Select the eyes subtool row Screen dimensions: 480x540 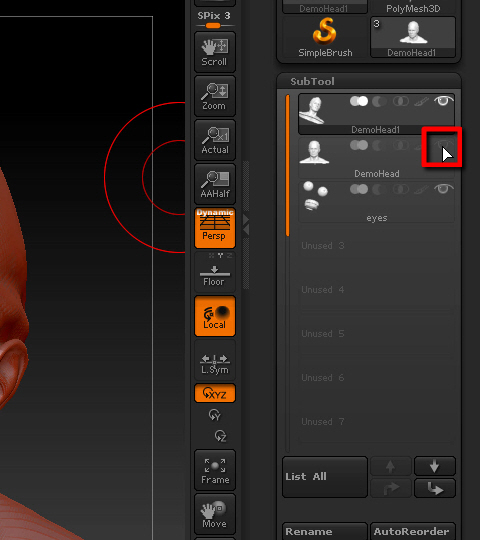tap(376, 202)
